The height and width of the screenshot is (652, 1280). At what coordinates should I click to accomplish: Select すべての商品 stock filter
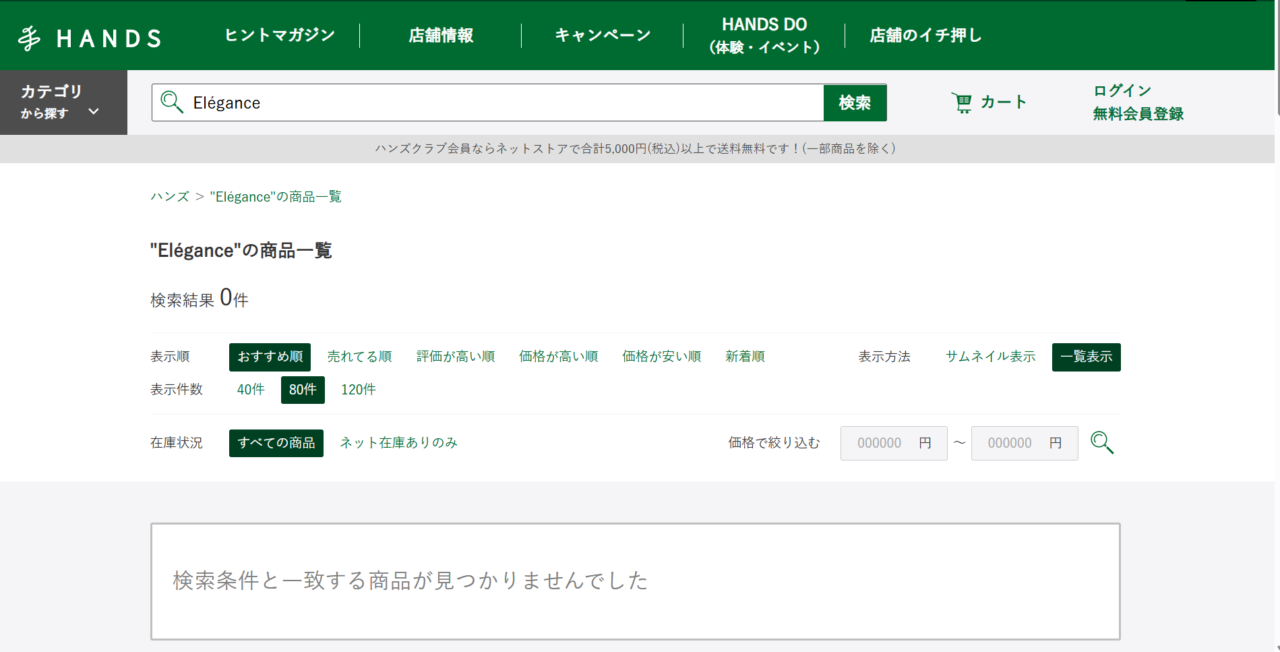[x=276, y=443]
